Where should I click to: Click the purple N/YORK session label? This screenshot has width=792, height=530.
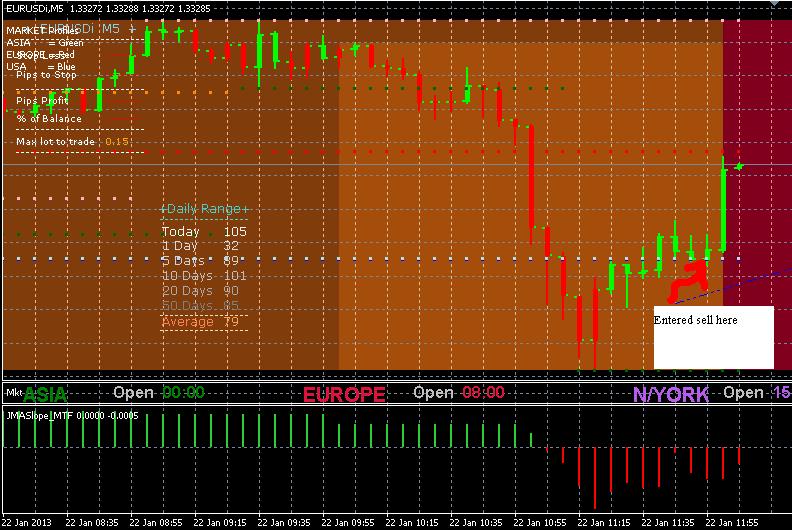pos(671,394)
